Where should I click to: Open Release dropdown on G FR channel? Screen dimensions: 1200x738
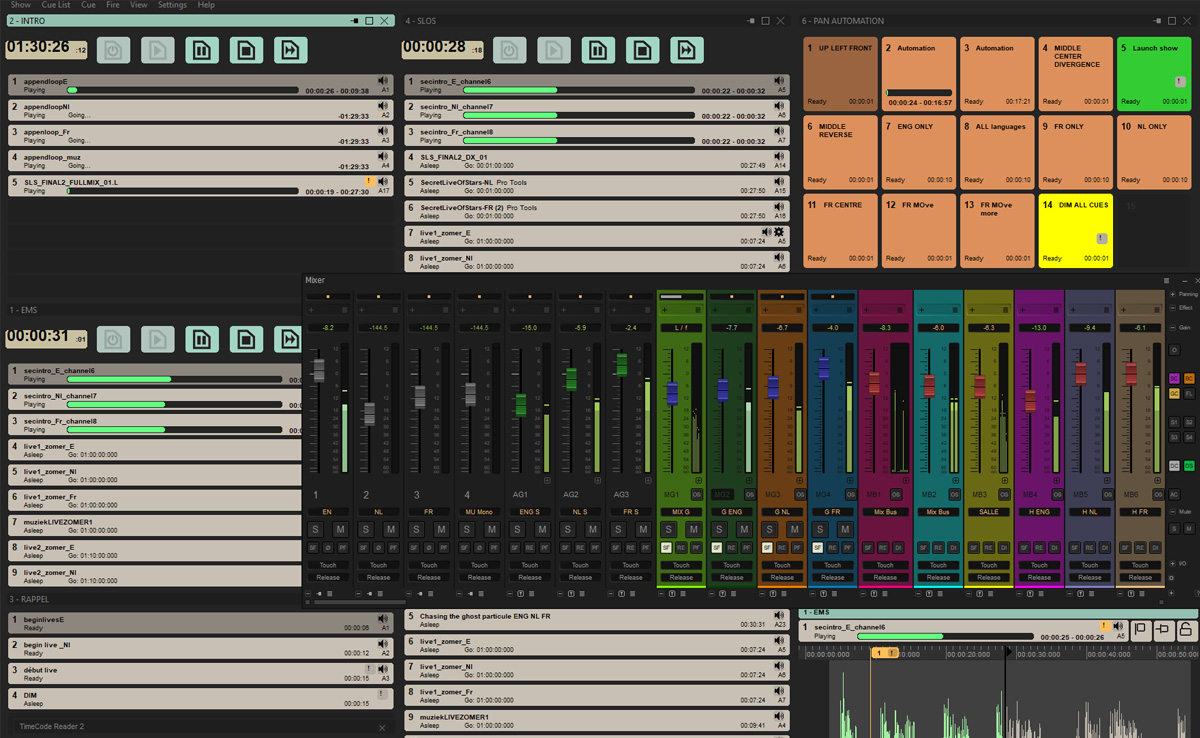pyautogui.click(x=833, y=577)
